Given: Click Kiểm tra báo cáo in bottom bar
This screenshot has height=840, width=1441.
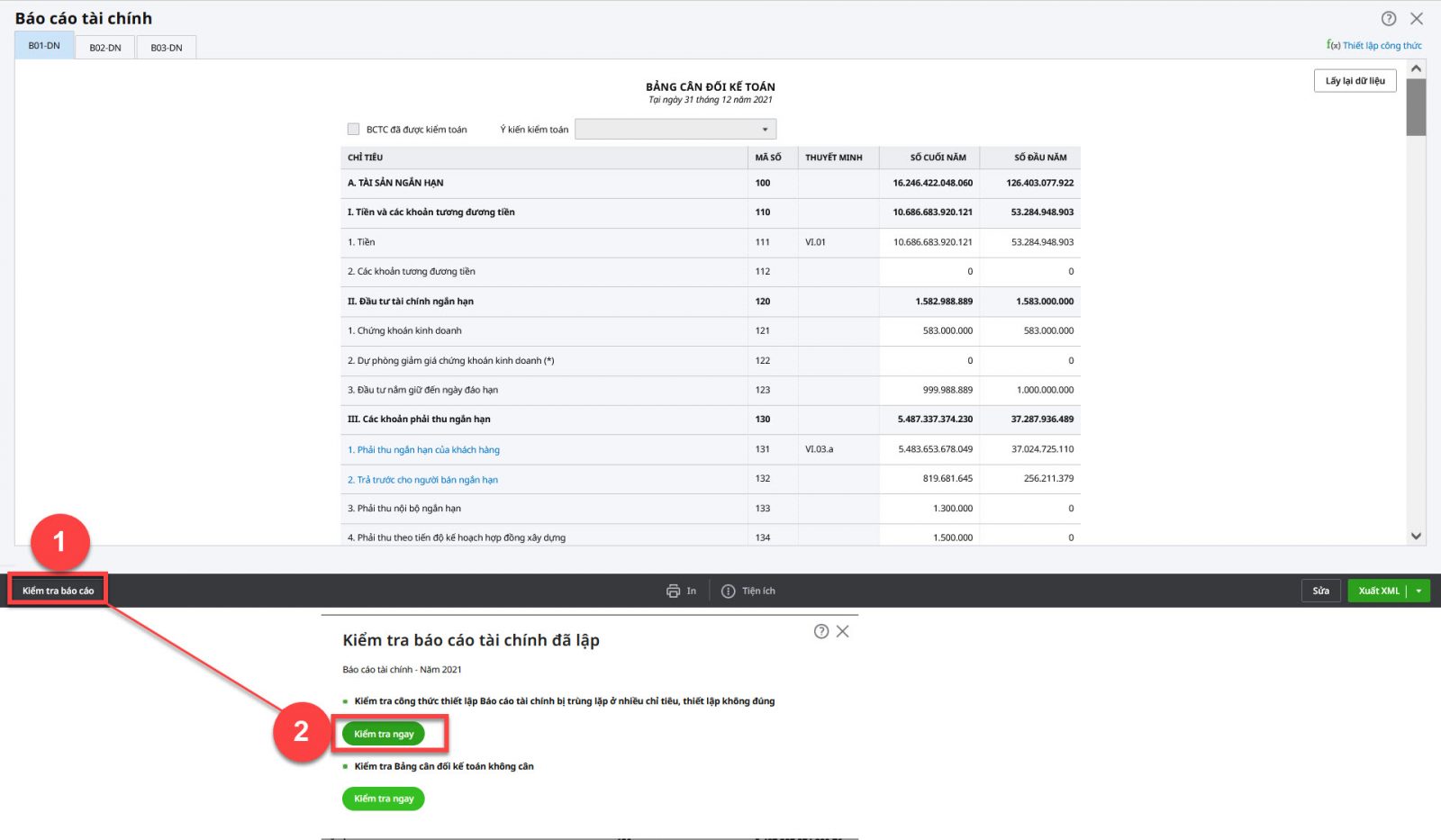Looking at the screenshot, I should 59,592.
